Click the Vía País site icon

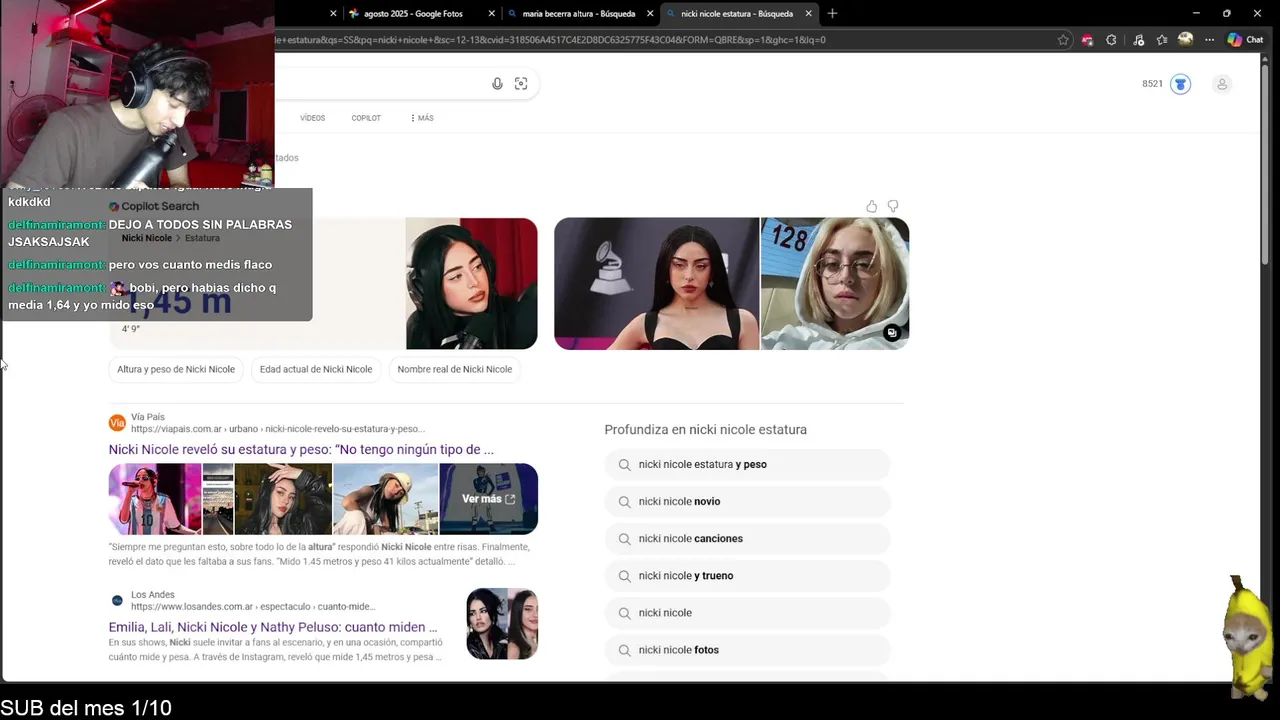[117, 423]
